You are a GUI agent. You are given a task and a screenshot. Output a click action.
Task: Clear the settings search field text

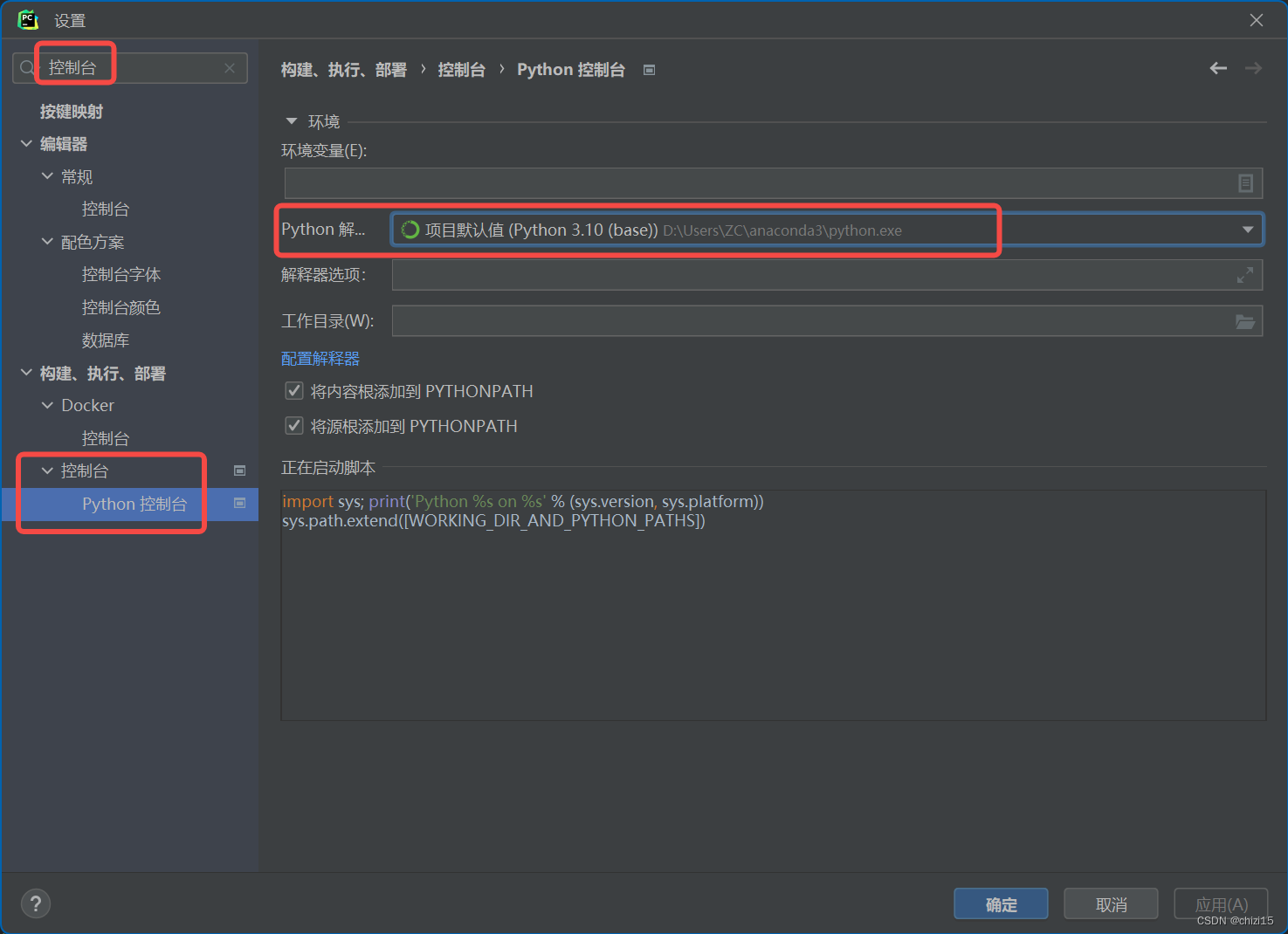[x=230, y=68]
